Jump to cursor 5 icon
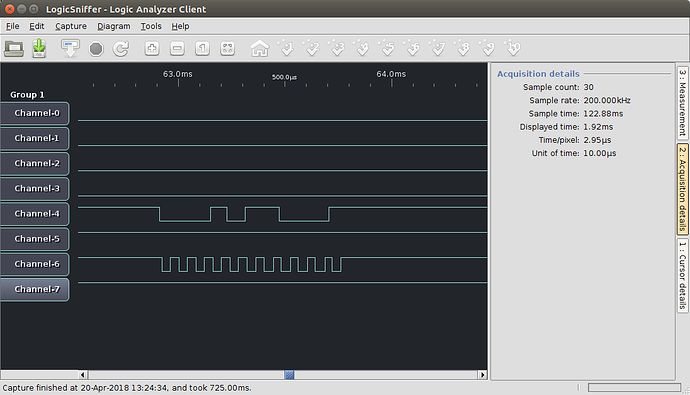Image resolution: width=690 pixels, height=395 pixels. [x=387, y=48]
